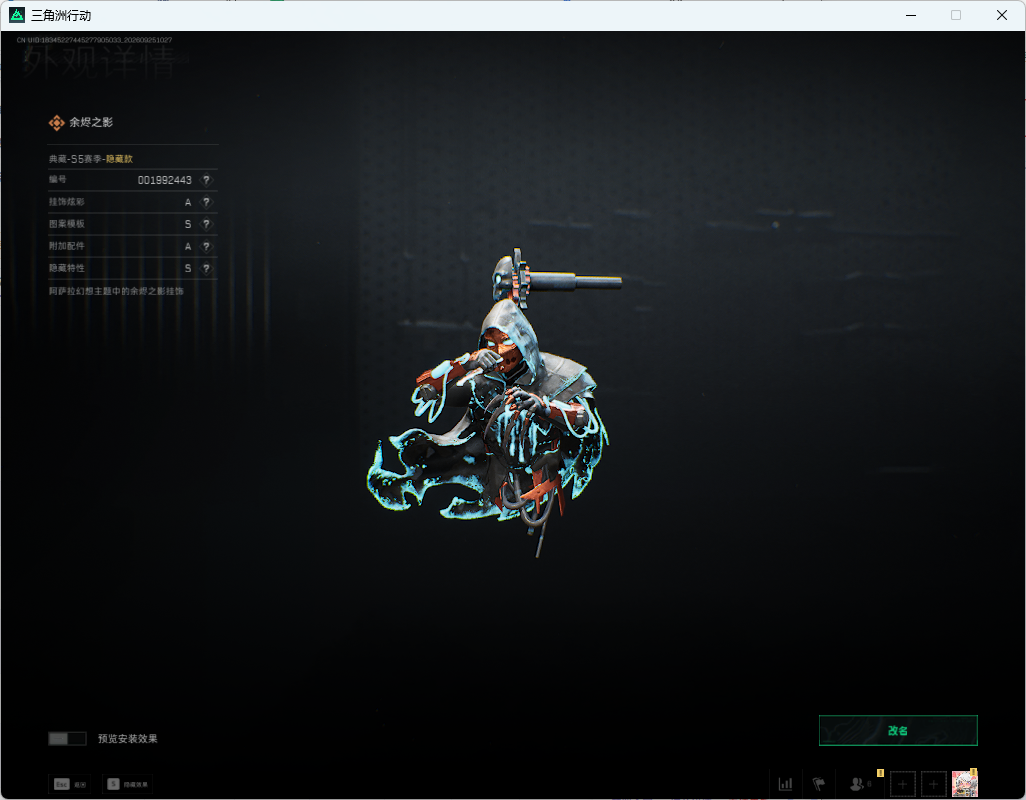Image resolution: width=1026 pixels, height=800 pixels.
Task: Open the statistics bar chart icon
Action: [785, 784]
